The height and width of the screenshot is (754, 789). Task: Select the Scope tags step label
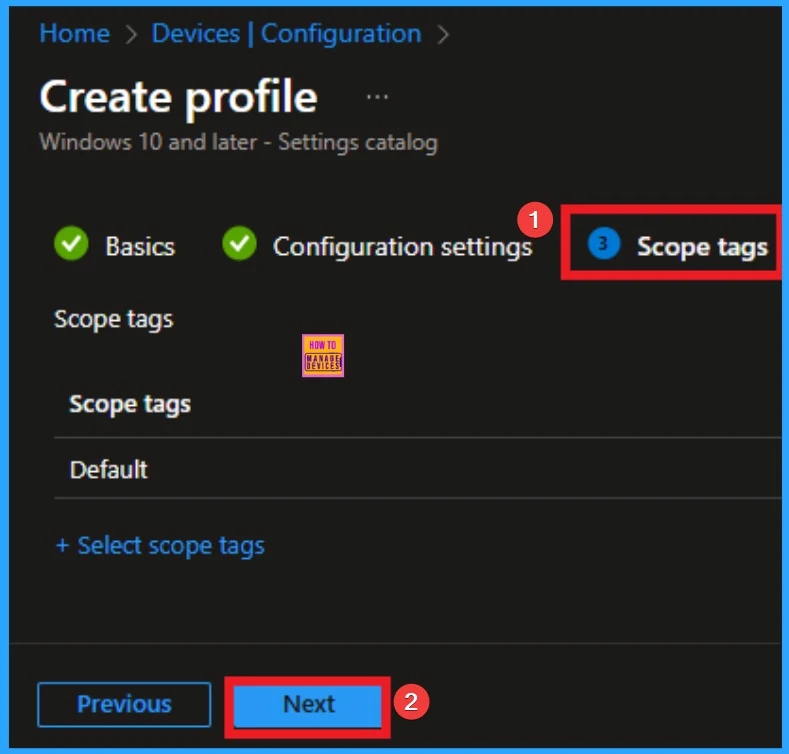click(702, 246)
